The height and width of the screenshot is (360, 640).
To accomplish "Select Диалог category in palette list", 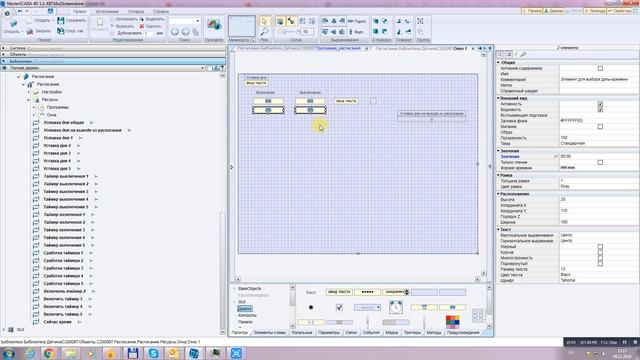I will [244, 309].
